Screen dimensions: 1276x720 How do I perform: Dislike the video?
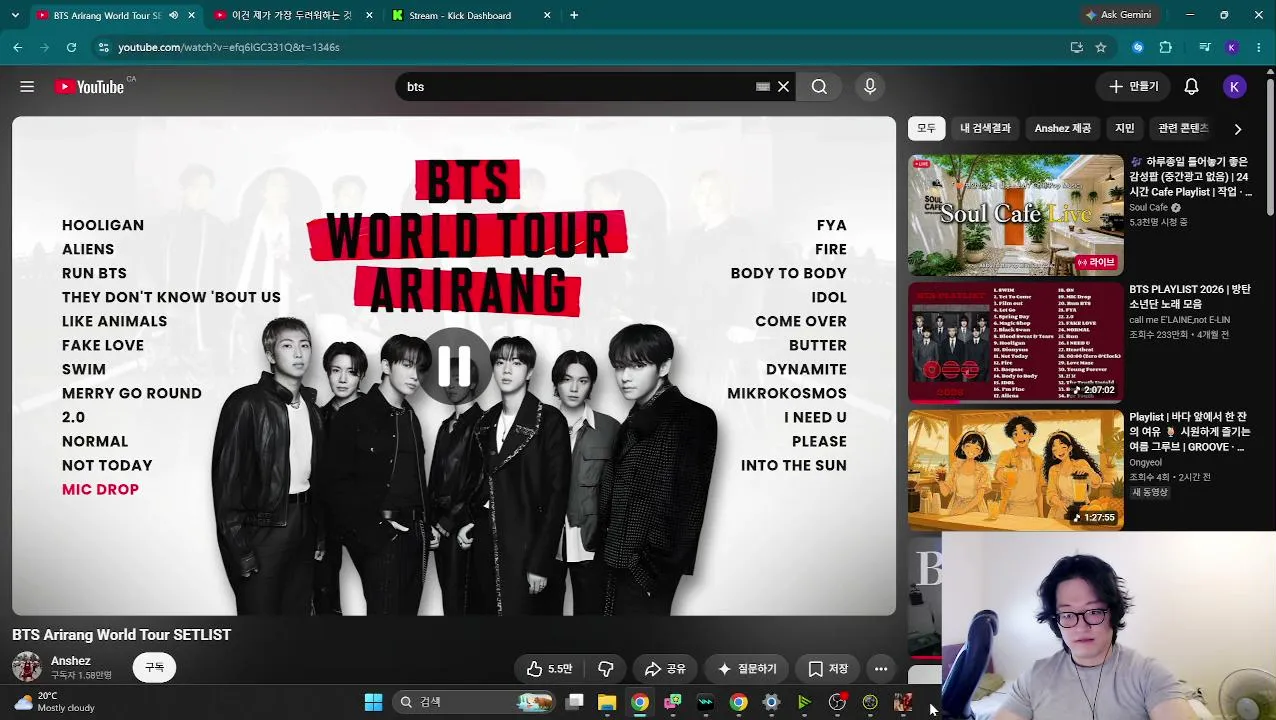point(605,669)
